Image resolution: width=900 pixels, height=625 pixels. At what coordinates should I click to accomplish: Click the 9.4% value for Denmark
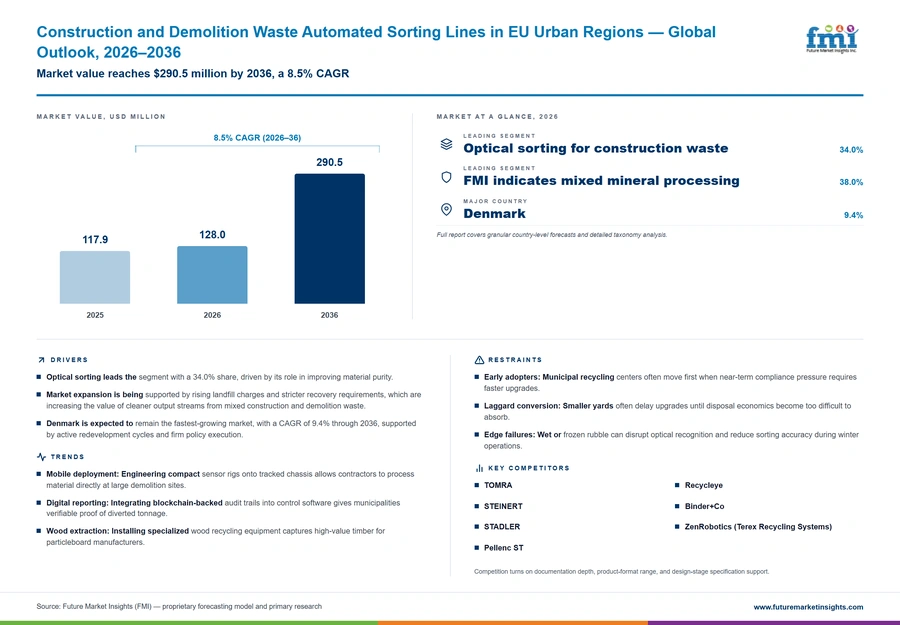[x=853, y=215]
